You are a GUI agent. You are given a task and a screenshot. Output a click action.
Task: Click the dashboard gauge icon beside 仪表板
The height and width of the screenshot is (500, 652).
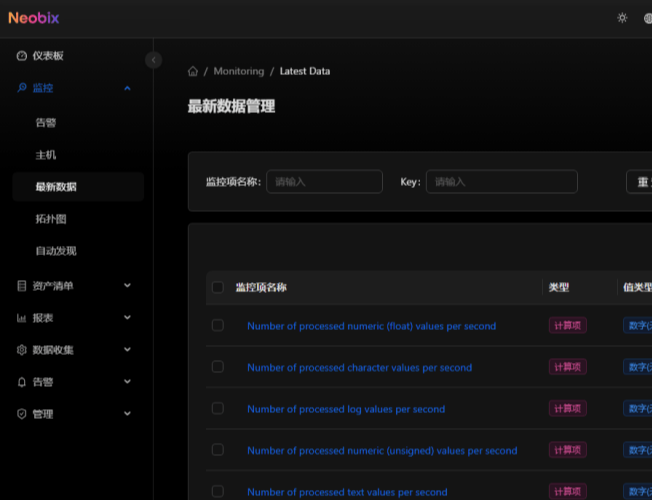[x=22, y=56]
